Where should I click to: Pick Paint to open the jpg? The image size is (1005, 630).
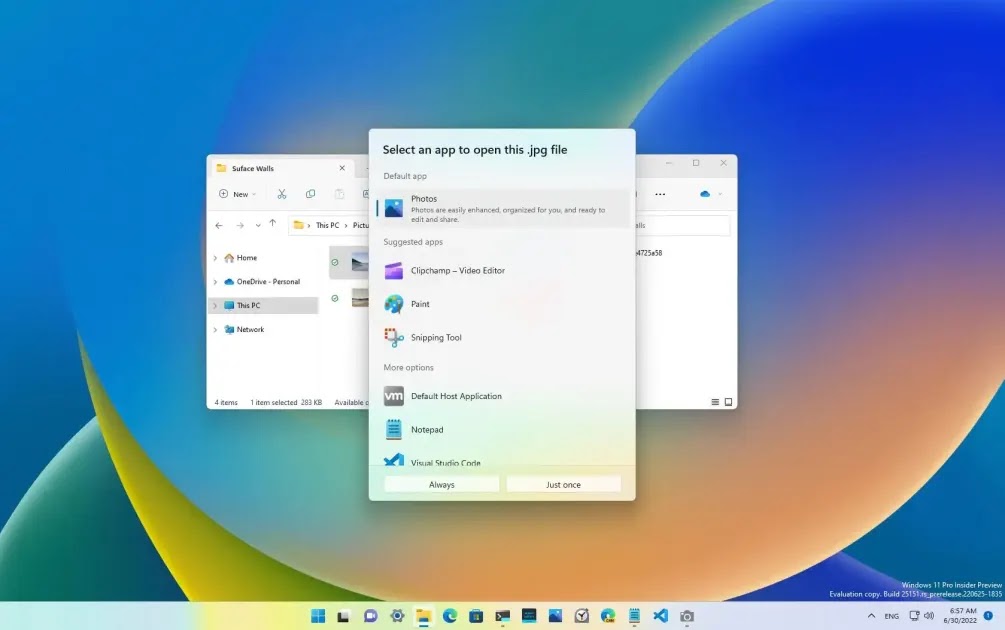point(502,304)
